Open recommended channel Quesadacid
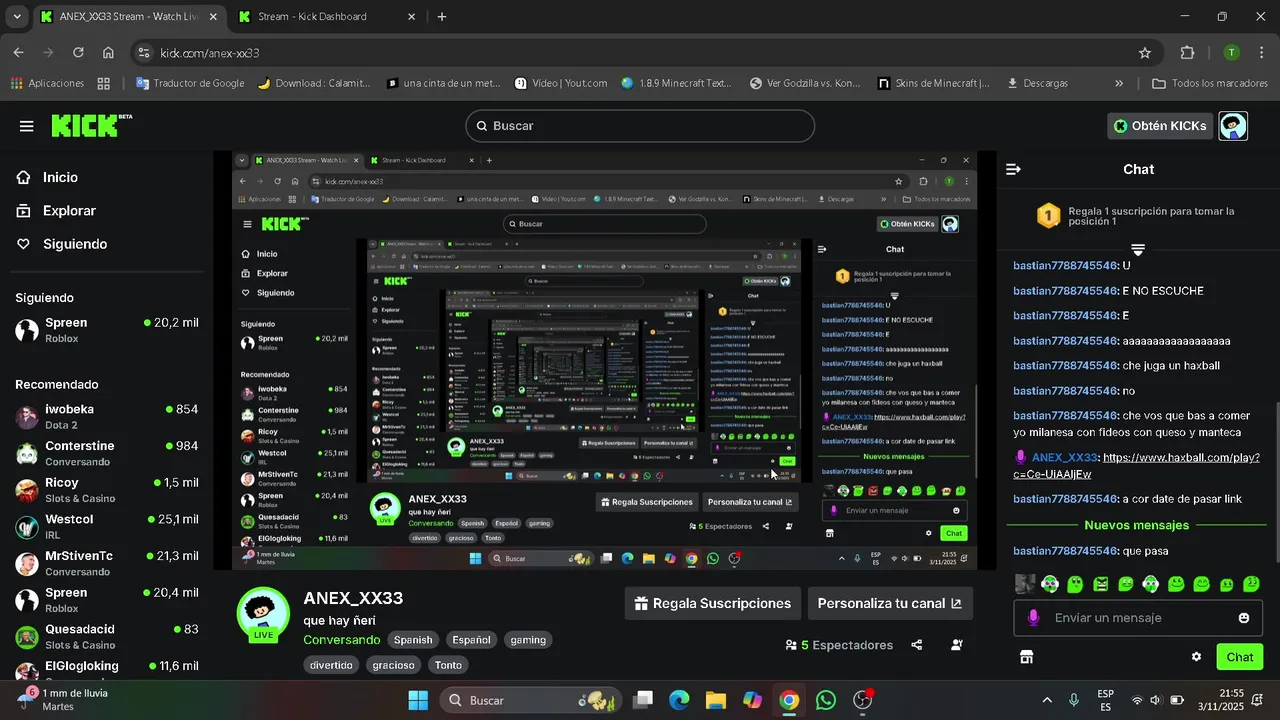Screen dimensions: 1280x720 pos(107,636)
